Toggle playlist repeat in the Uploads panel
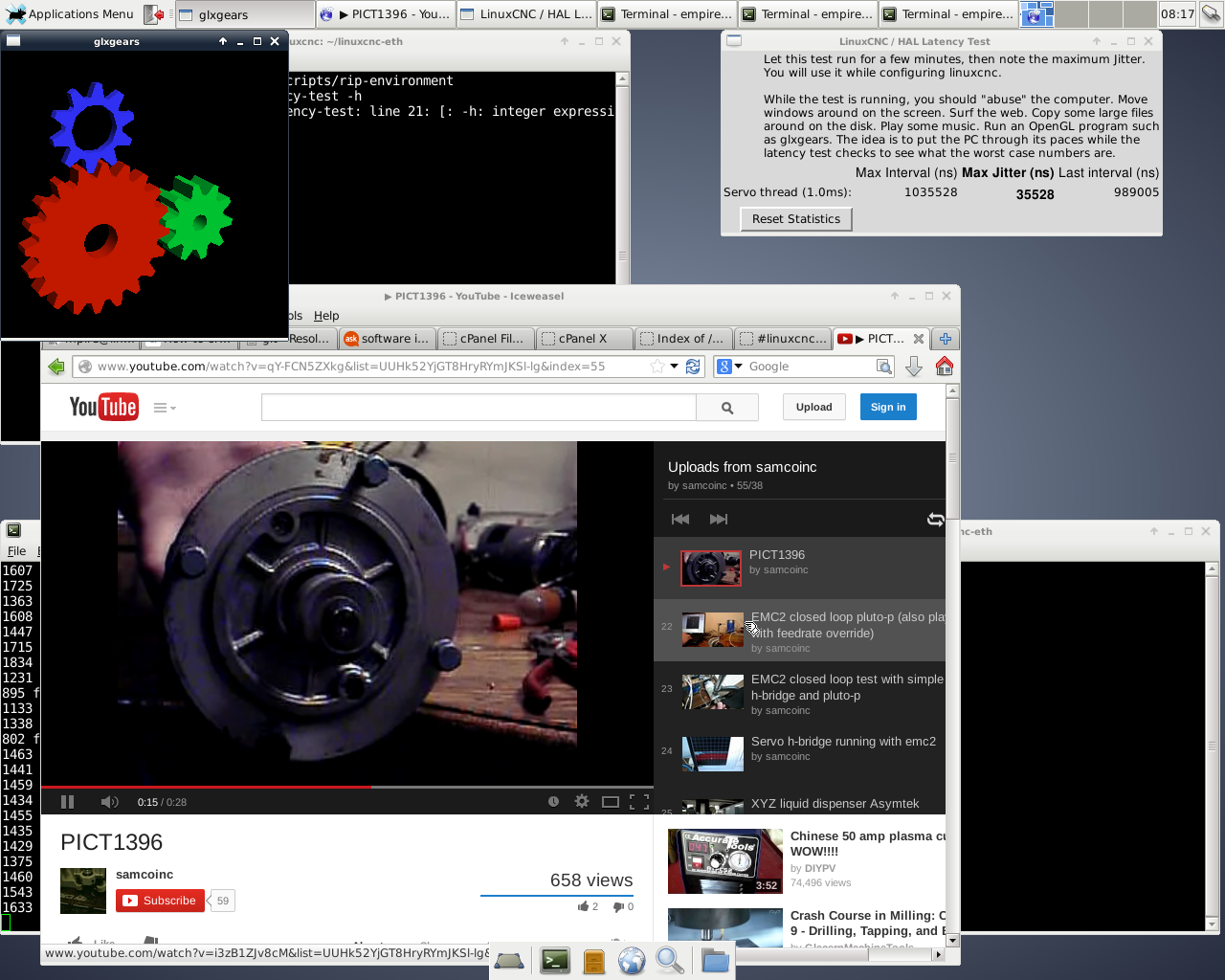This screenshot has height=980, width=1225. click(x=935, y=520)
